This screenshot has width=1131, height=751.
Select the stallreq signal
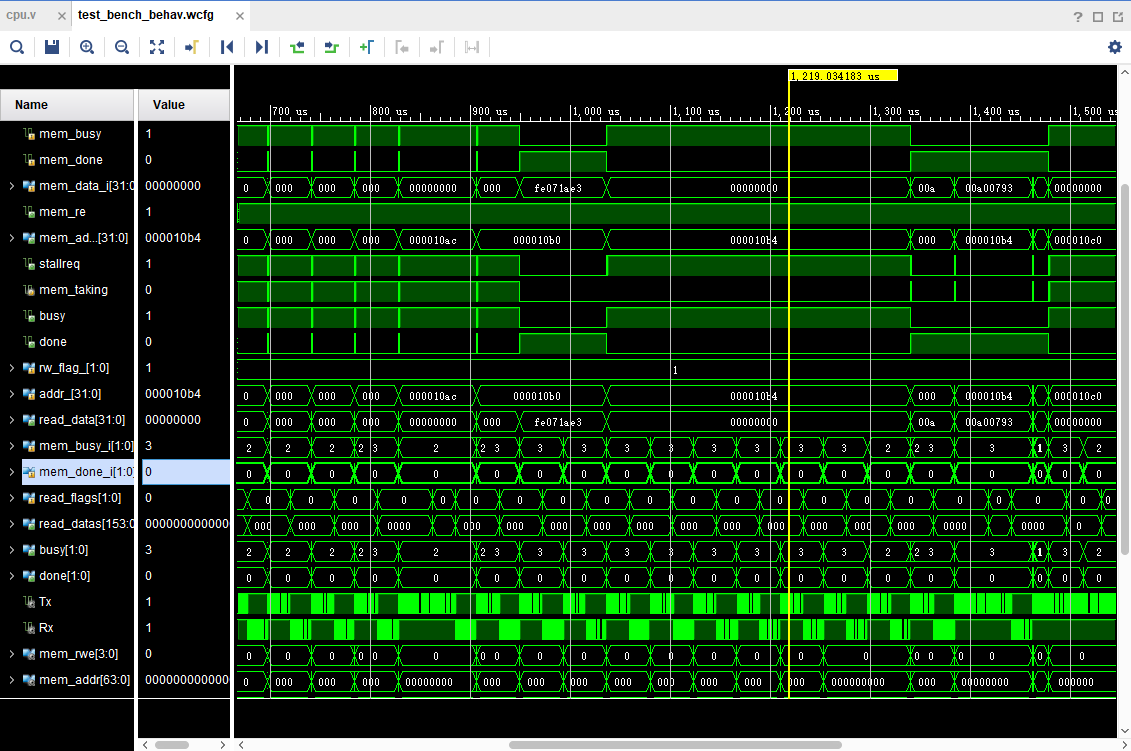(x=59, y=264)
